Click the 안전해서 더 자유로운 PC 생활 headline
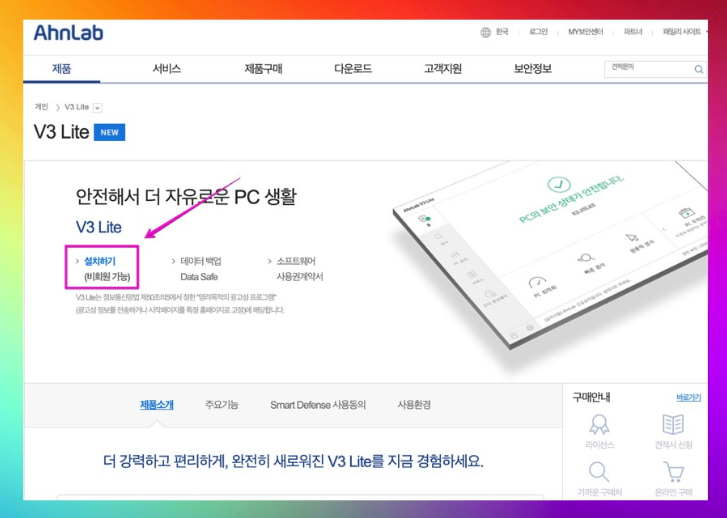This screenshot has height=518, width=727. (x=186, y=197)
